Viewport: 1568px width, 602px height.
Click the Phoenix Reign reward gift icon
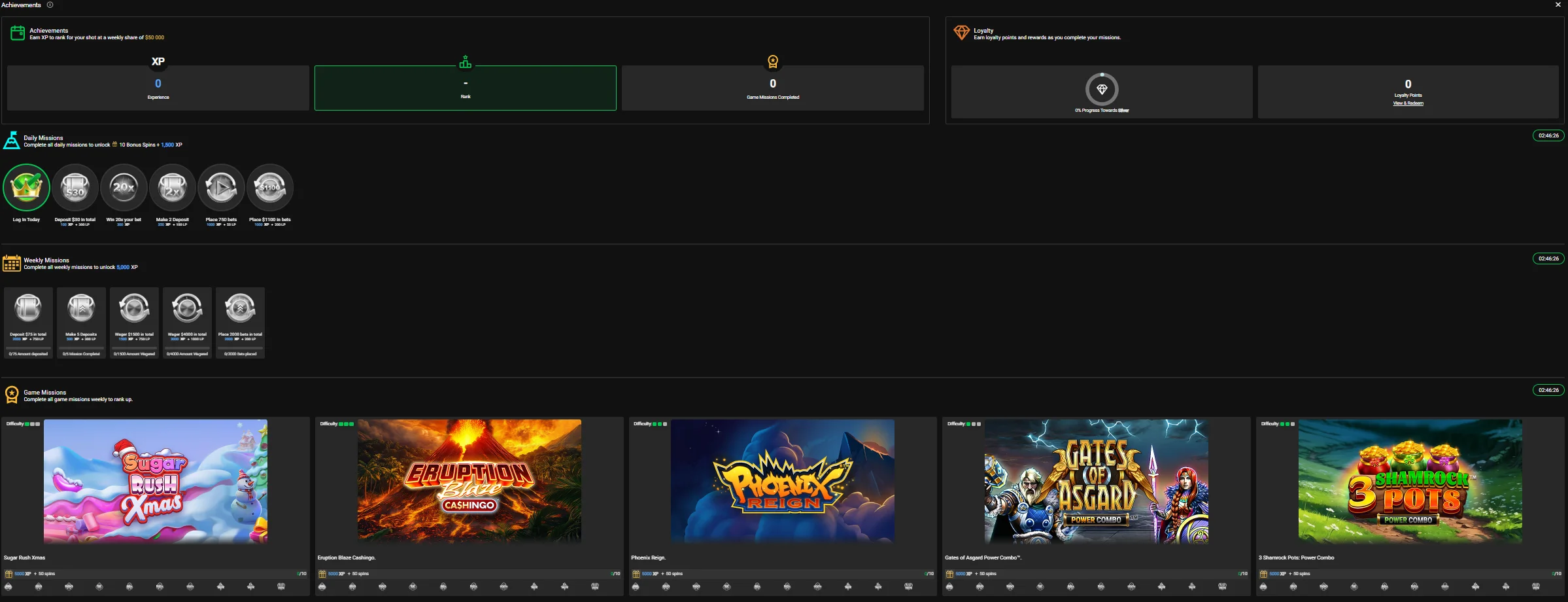pyautogui.click(x=636, y=574)
